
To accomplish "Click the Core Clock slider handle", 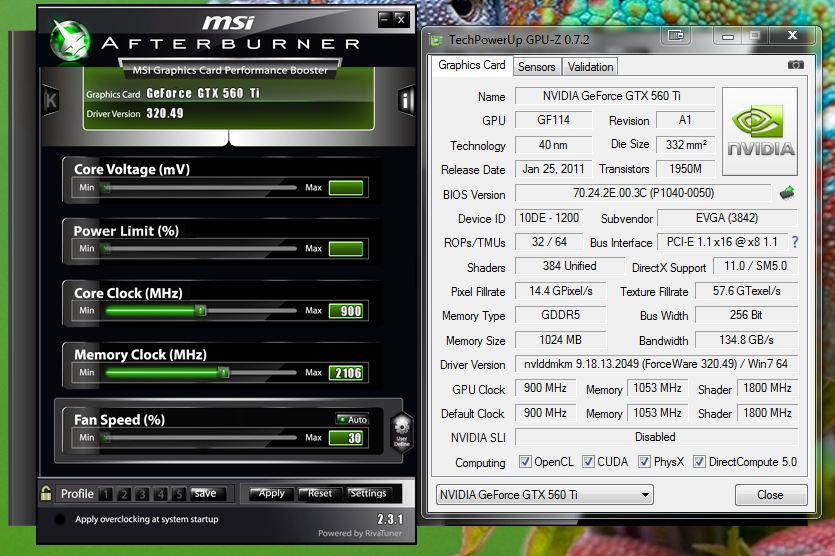I will click(201, 310).
